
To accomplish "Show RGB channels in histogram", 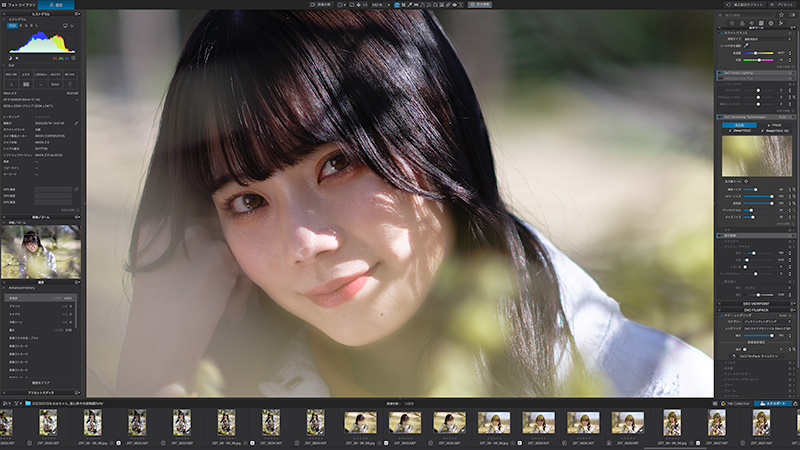I will (x=12, y=25).
